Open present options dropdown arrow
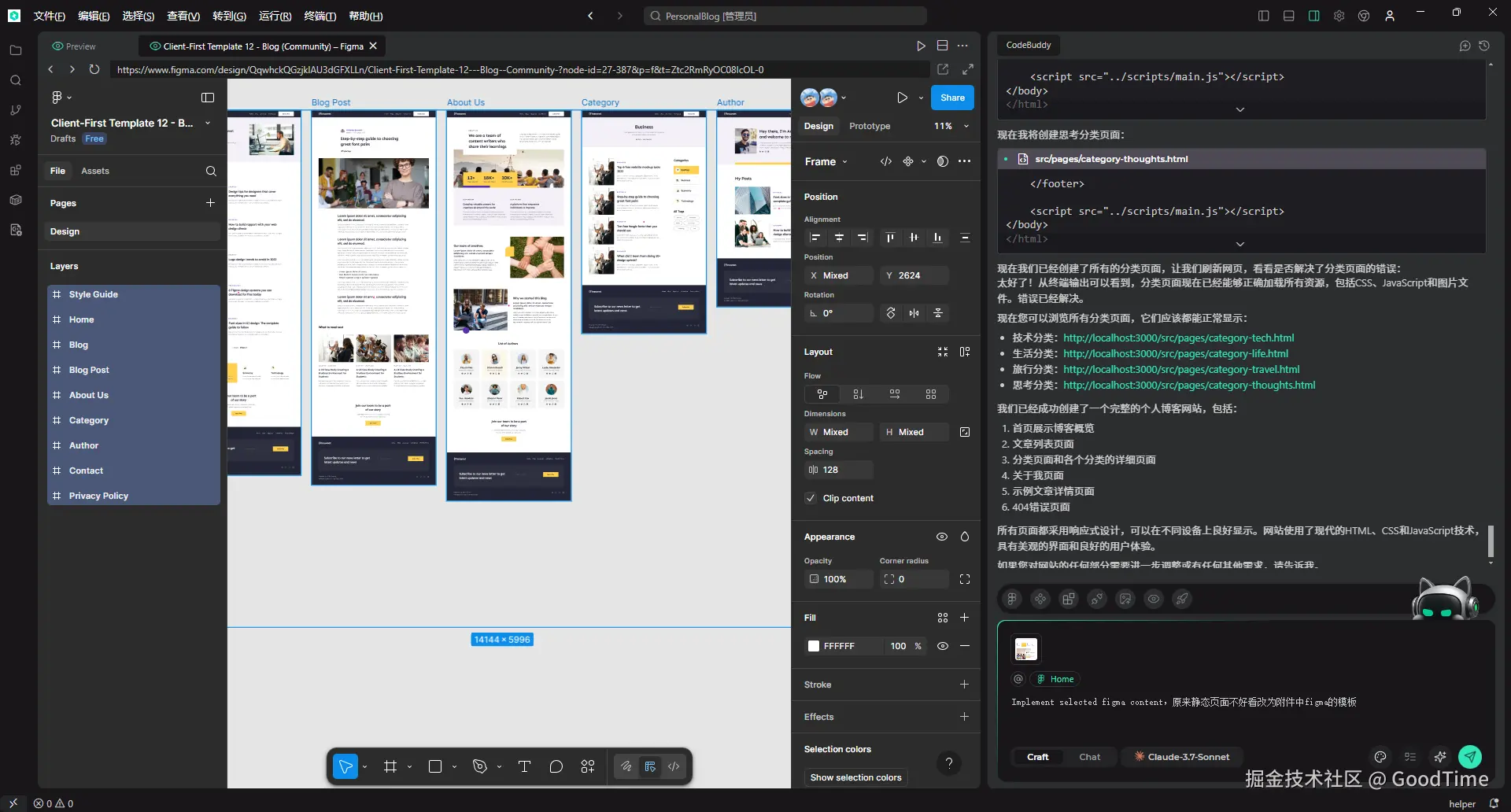1511x812 pixels. 921,98
